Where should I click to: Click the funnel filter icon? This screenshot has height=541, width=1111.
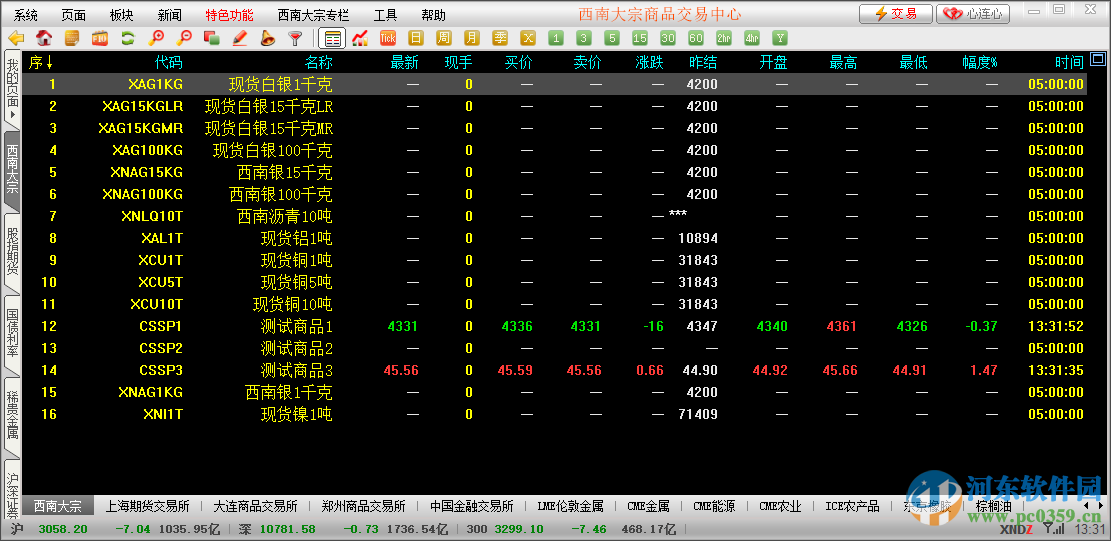pyautogui.click(x=295, y=38)
